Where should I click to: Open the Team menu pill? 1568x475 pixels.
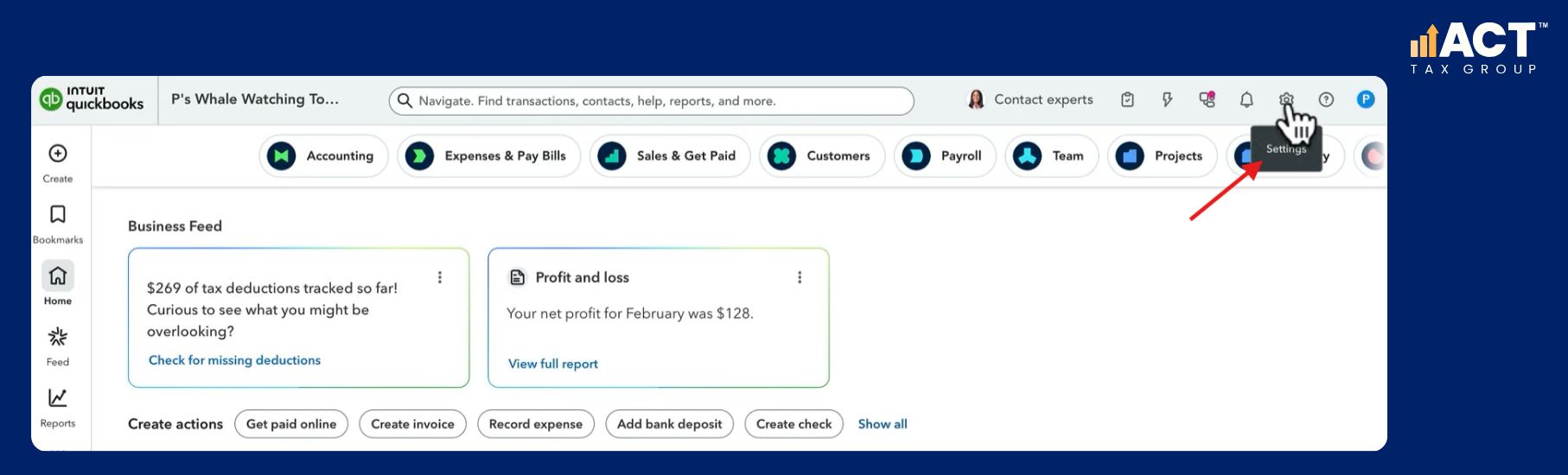pos(1051,156)
